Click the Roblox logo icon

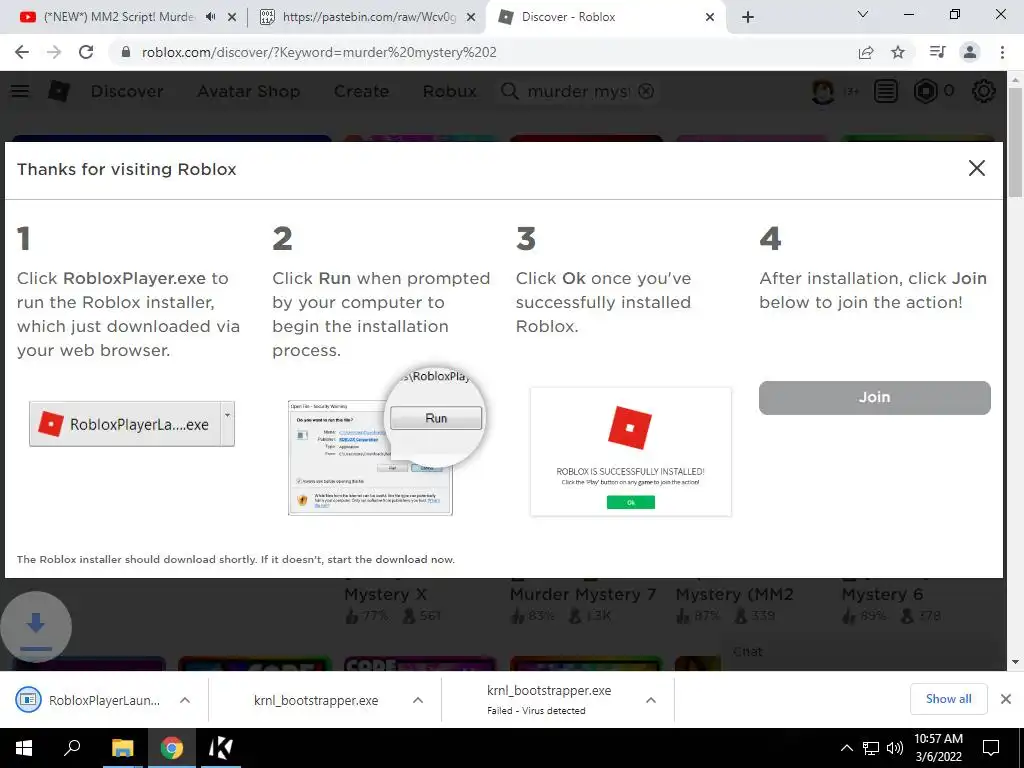tap(59, 91)
